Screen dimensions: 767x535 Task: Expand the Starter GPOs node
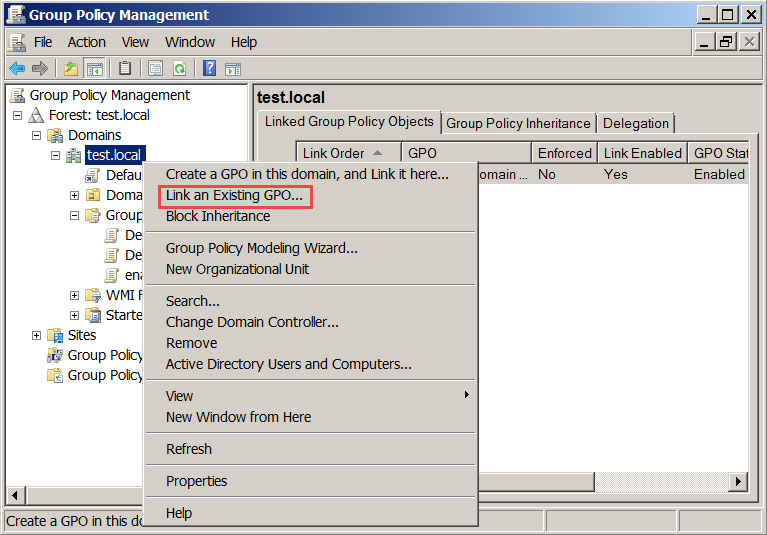[x=74, y=315]
